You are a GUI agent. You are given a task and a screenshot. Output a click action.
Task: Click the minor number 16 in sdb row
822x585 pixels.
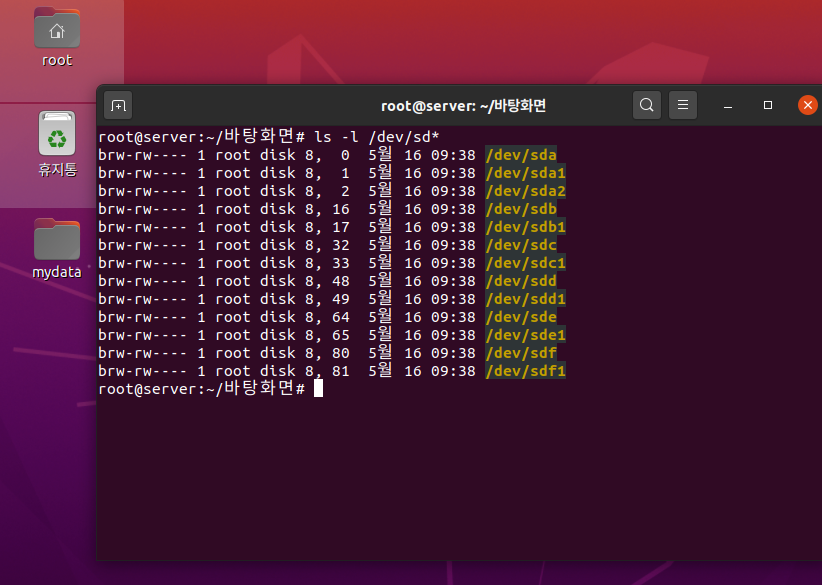pyautogui.click(x=341, y=209)
